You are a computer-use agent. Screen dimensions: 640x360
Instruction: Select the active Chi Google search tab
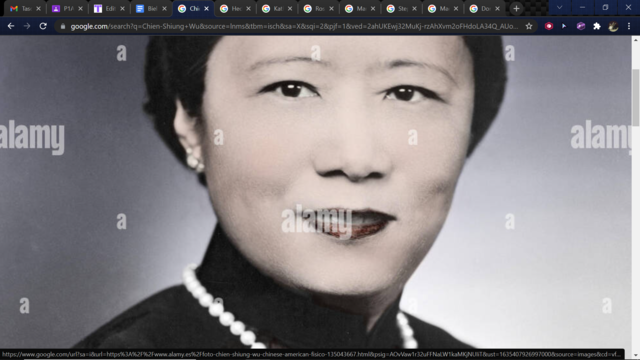[x=189, y=9]
